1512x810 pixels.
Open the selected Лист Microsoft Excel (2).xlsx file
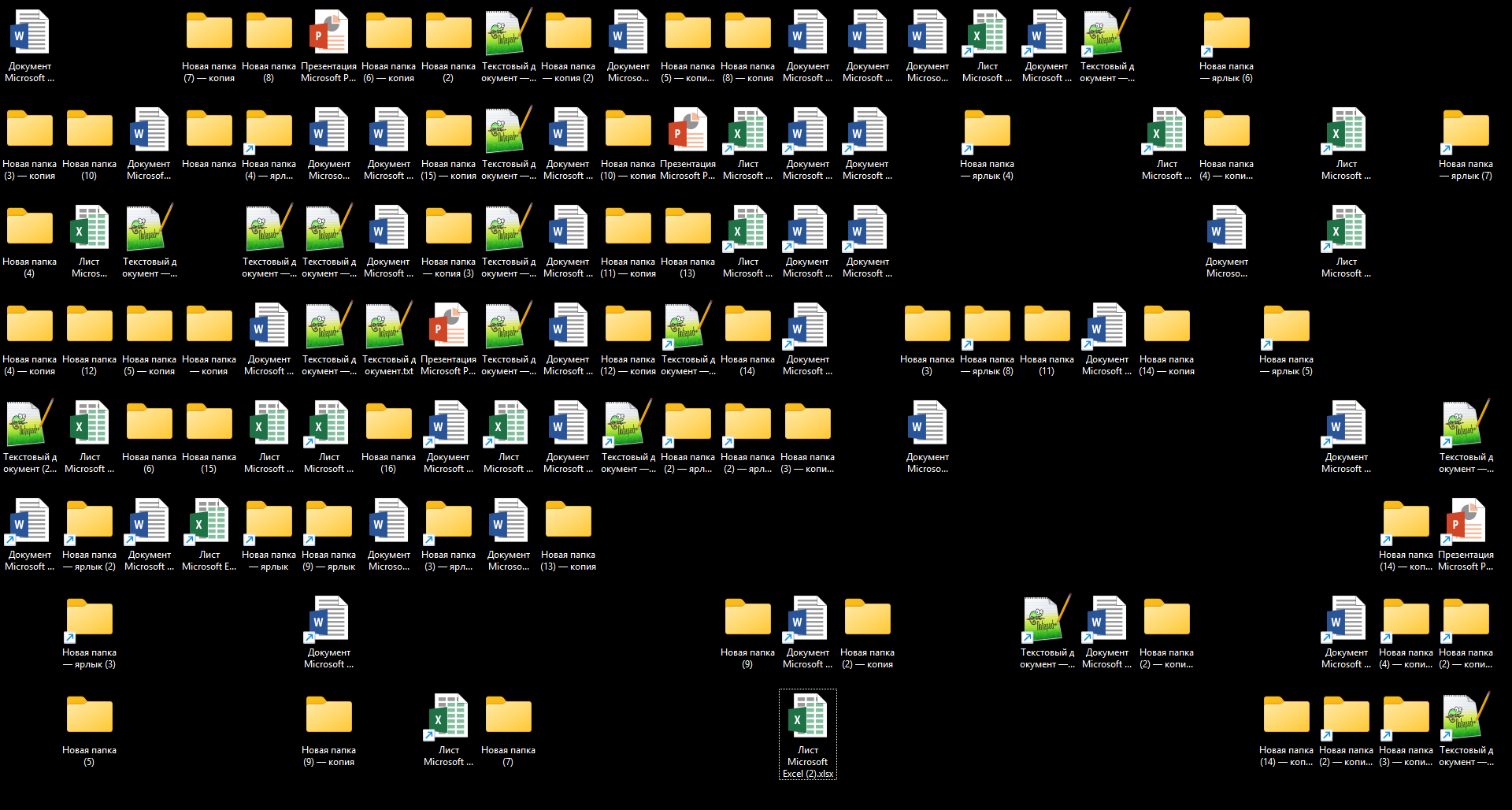click(807, 721)
